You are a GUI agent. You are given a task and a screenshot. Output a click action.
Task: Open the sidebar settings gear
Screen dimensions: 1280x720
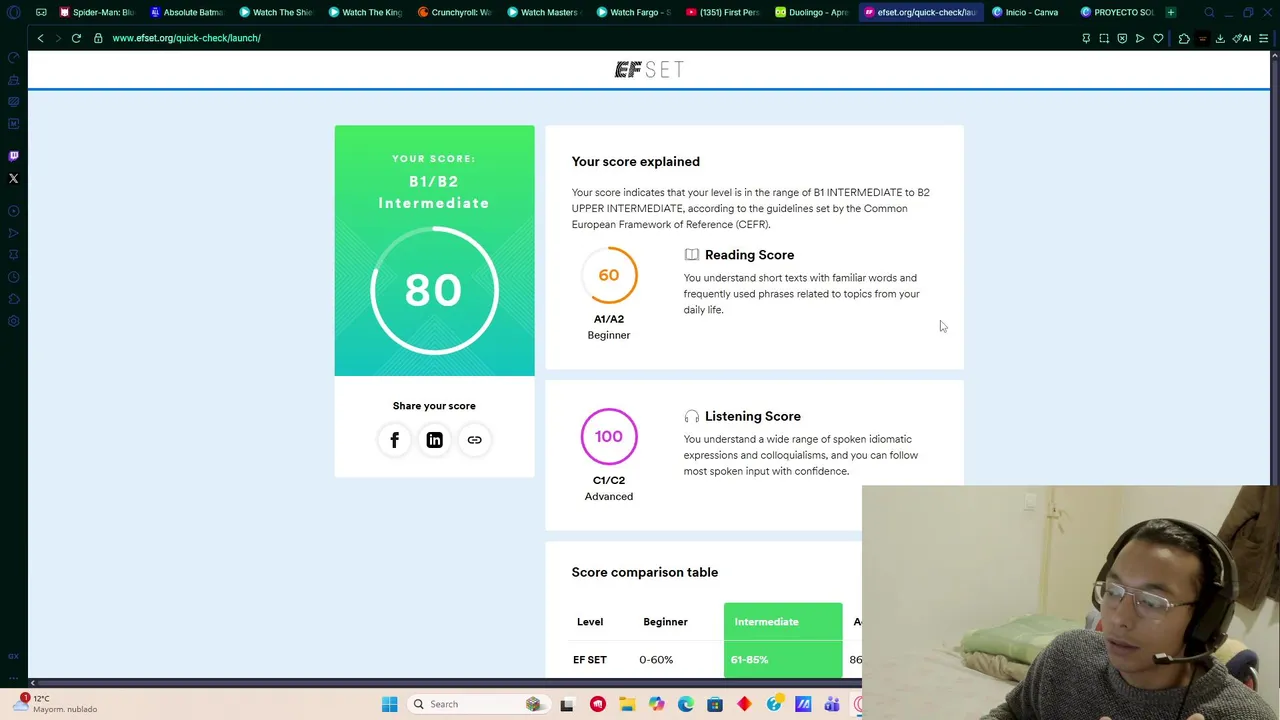click(13, 321)
